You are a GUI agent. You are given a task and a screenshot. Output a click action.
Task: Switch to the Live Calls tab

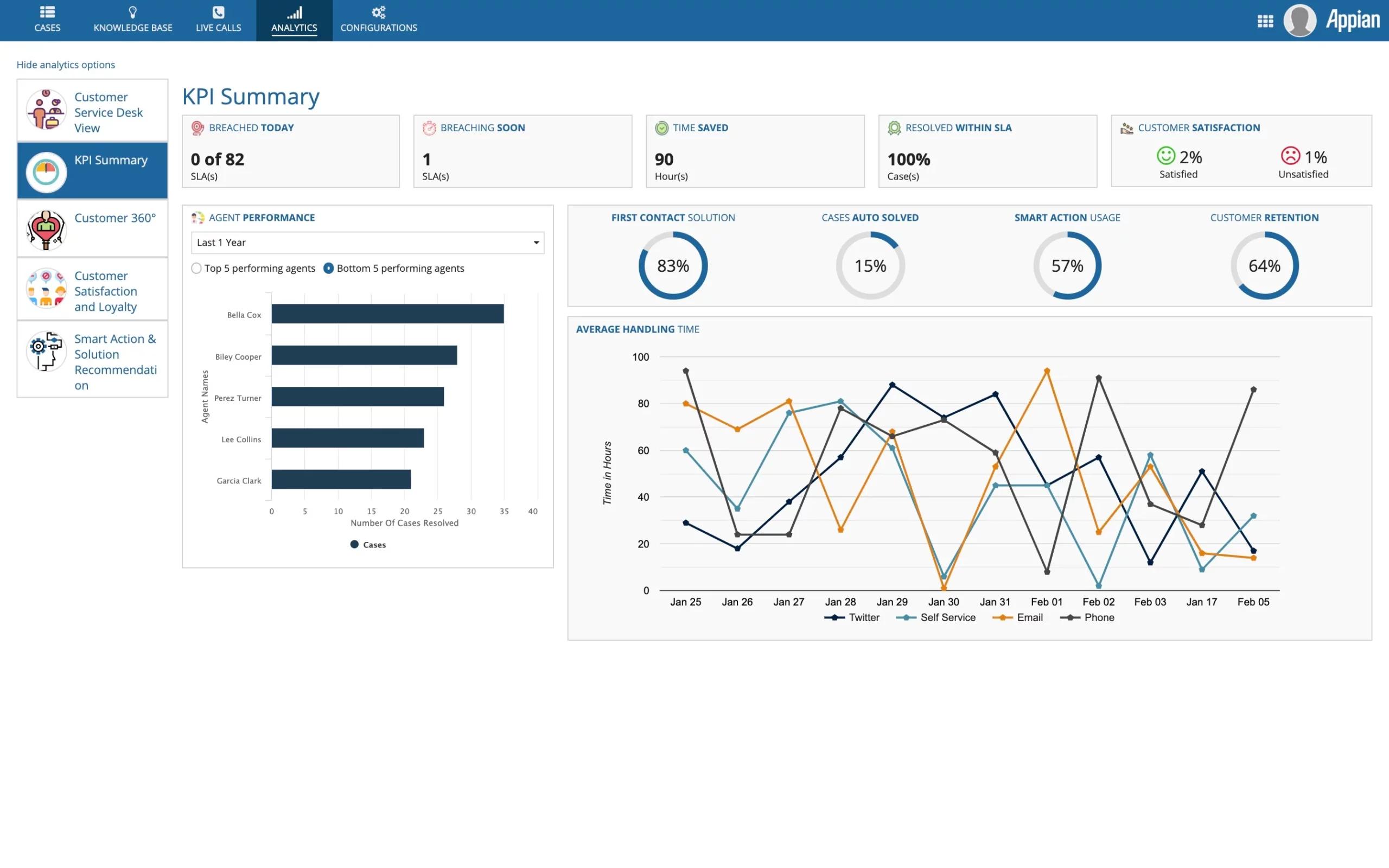(218, 20)
